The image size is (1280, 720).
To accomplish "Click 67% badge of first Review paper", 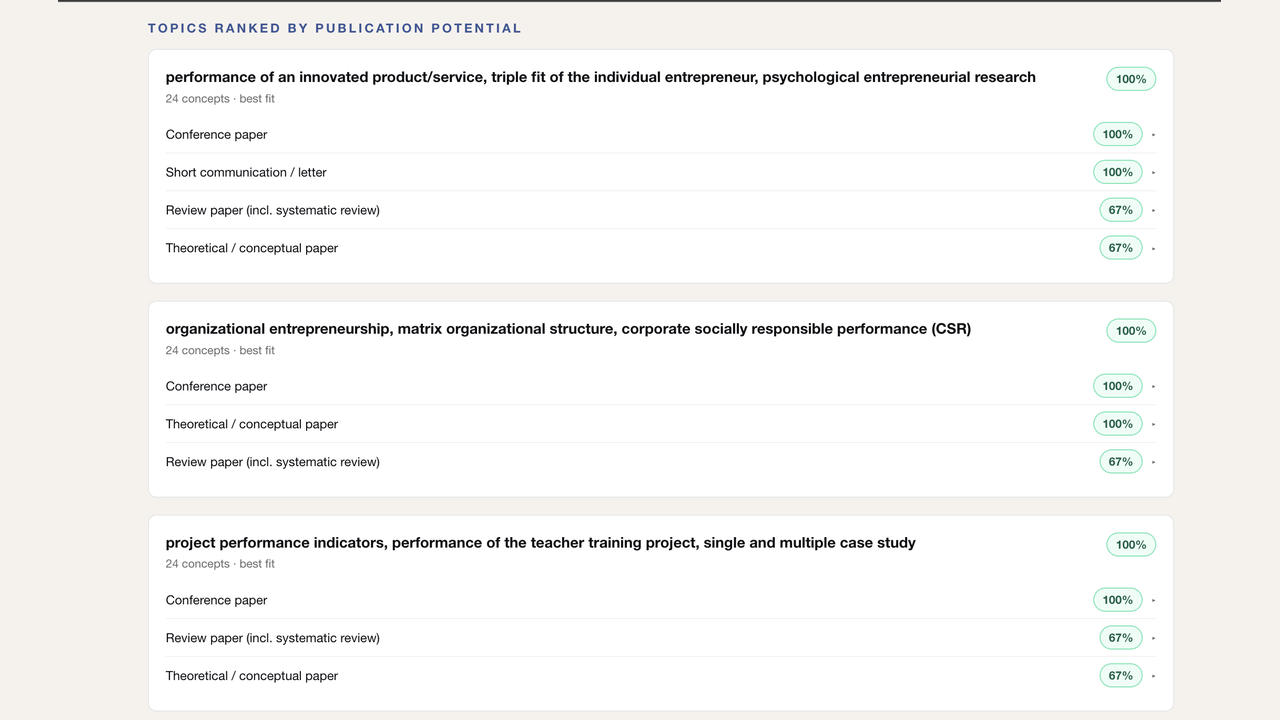I will 1121,210.
